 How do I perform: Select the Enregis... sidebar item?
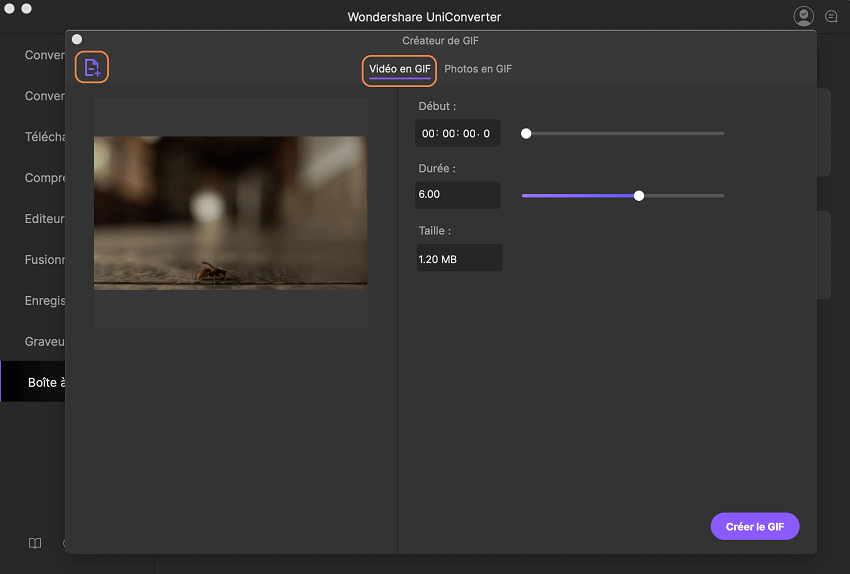[45, 301]
